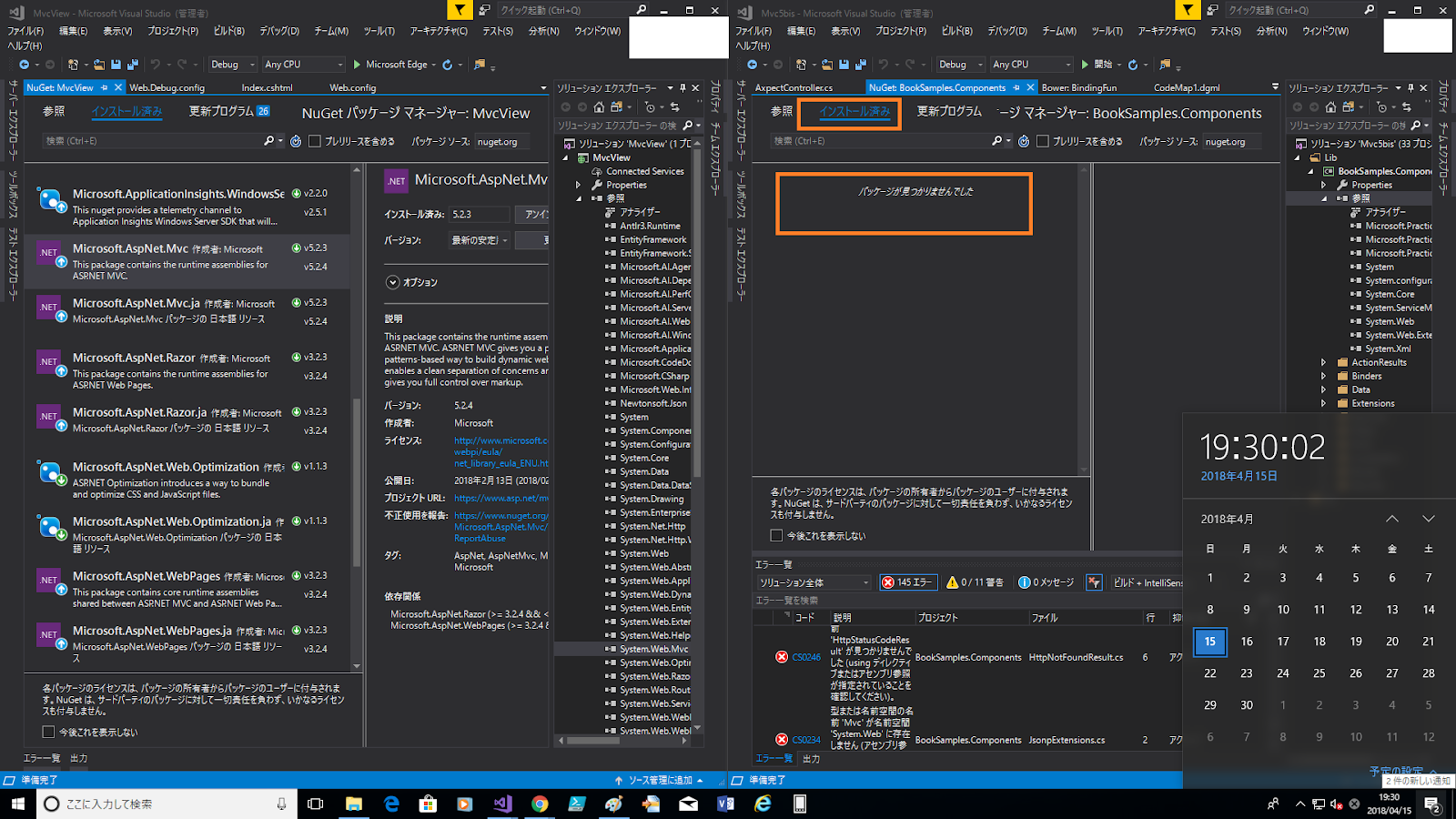Viewport: 1456px width, 819px height.
Task: Enable prerelease checkbox in MvcView NuGet
Action: (x=315, y=141)
